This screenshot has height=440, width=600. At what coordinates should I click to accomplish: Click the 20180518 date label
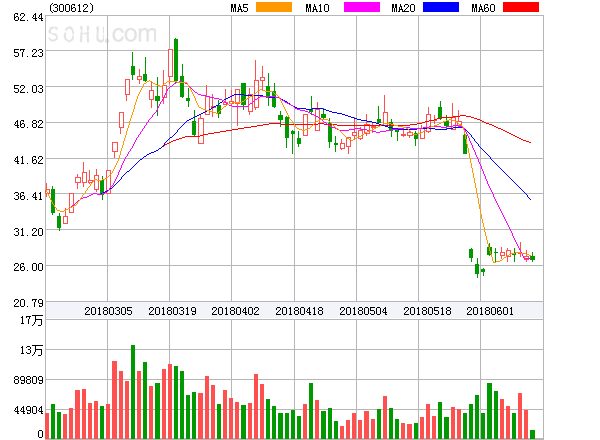point(427,311)
